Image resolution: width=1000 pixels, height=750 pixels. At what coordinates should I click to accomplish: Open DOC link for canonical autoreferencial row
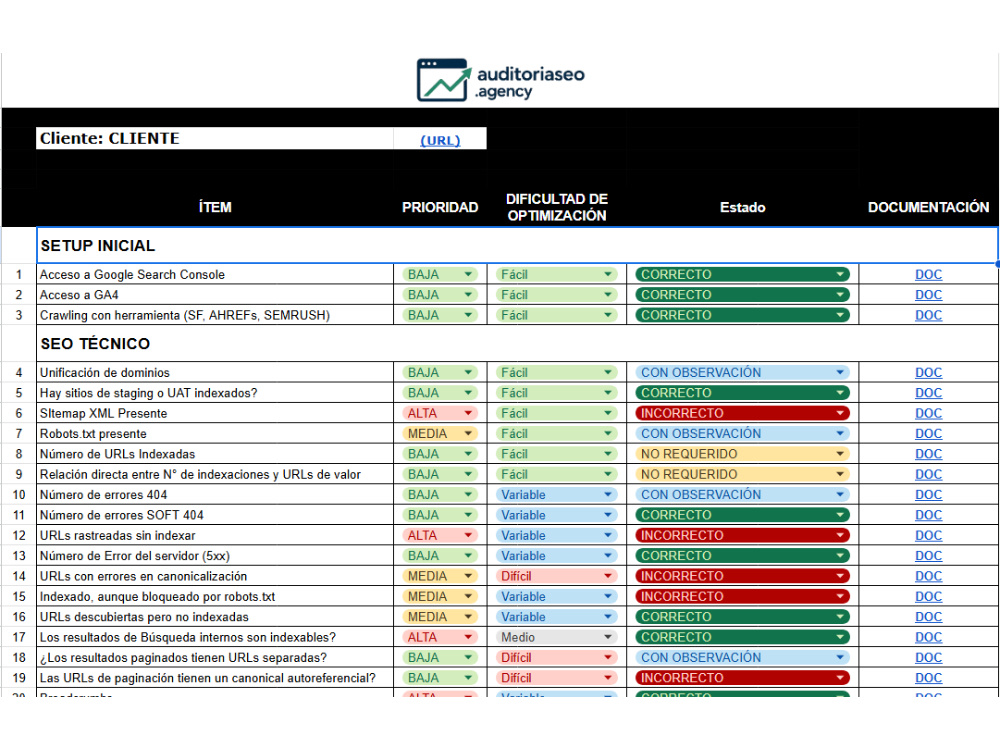929,678
